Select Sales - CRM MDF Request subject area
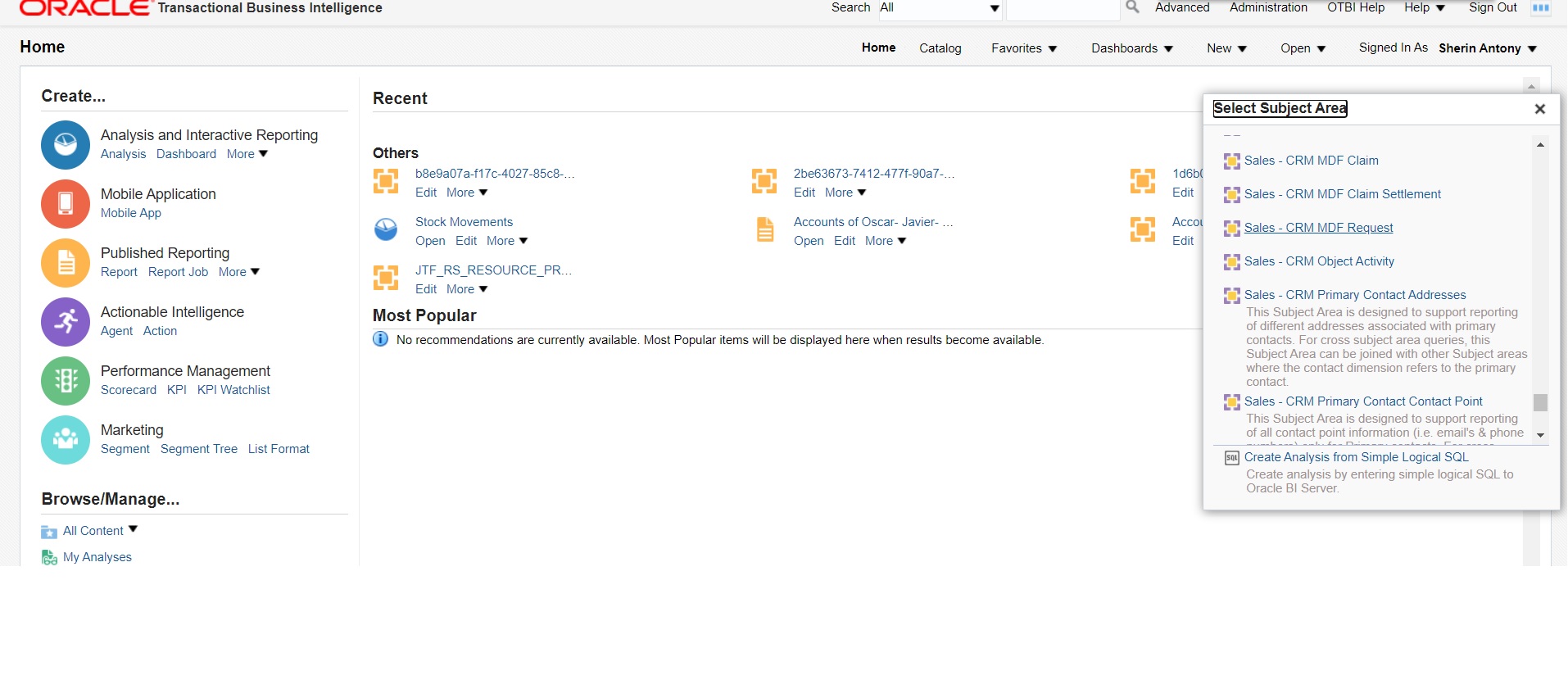The width and height of the screenshot is (1568, 680). (x=1318, y=228)
